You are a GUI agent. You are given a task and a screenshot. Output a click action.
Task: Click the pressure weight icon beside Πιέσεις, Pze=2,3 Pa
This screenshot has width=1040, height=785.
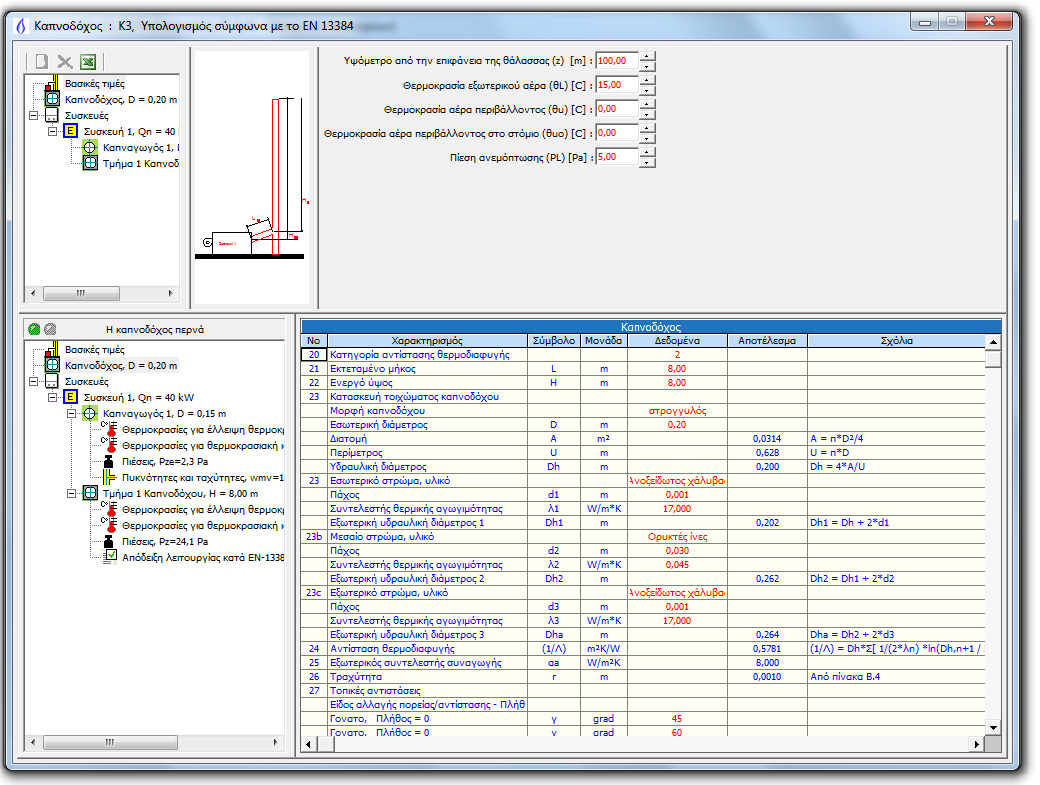(108, 461)
